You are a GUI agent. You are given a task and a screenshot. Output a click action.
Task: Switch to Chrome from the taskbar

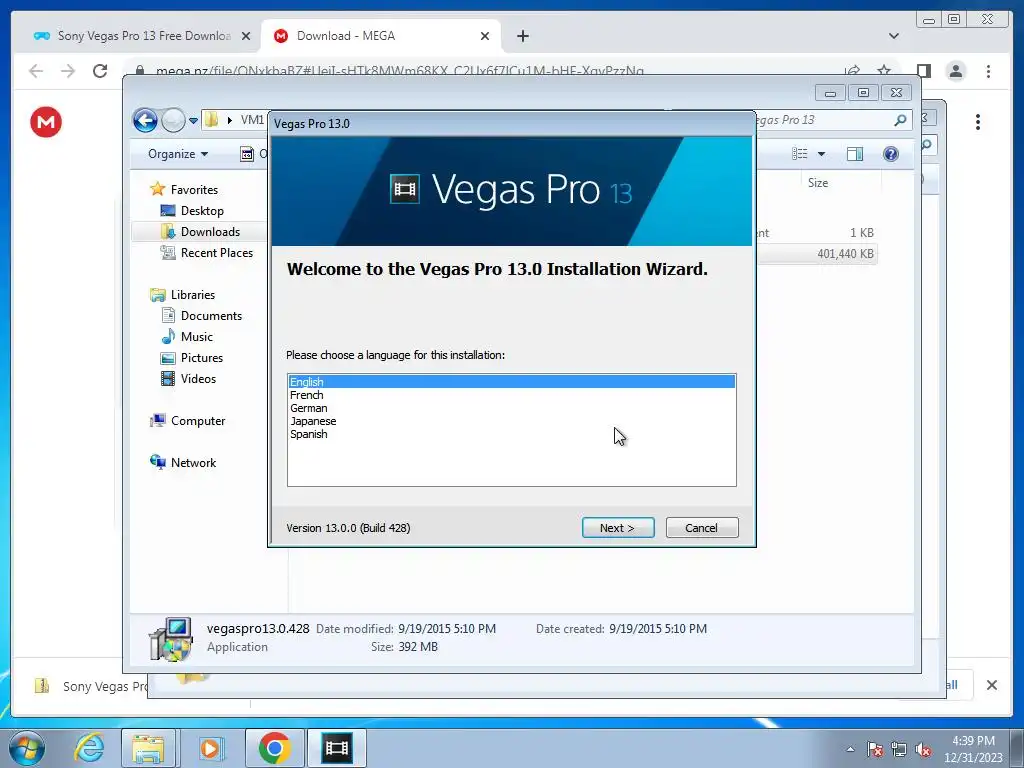[274, 748]
